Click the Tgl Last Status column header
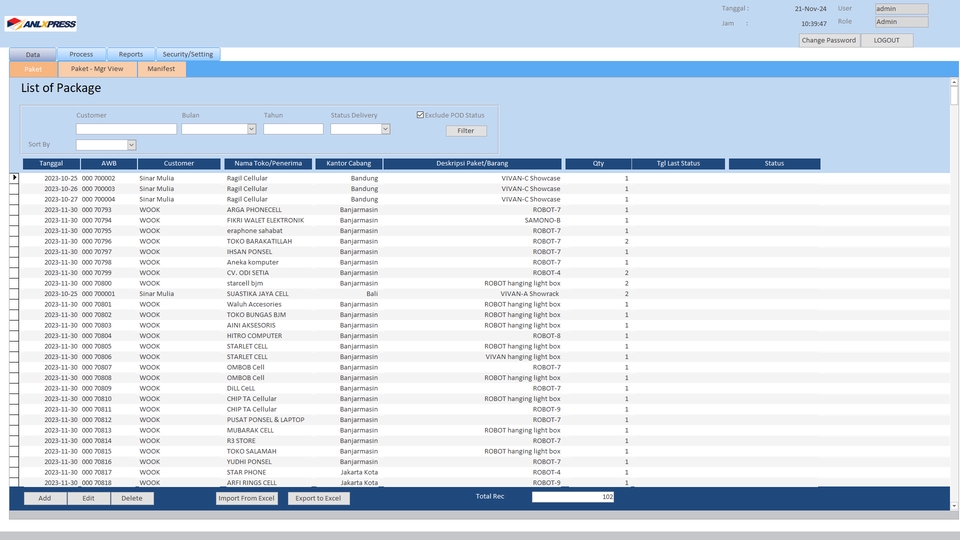The width and height of the screenshot is (960, 540). (678, 163)
